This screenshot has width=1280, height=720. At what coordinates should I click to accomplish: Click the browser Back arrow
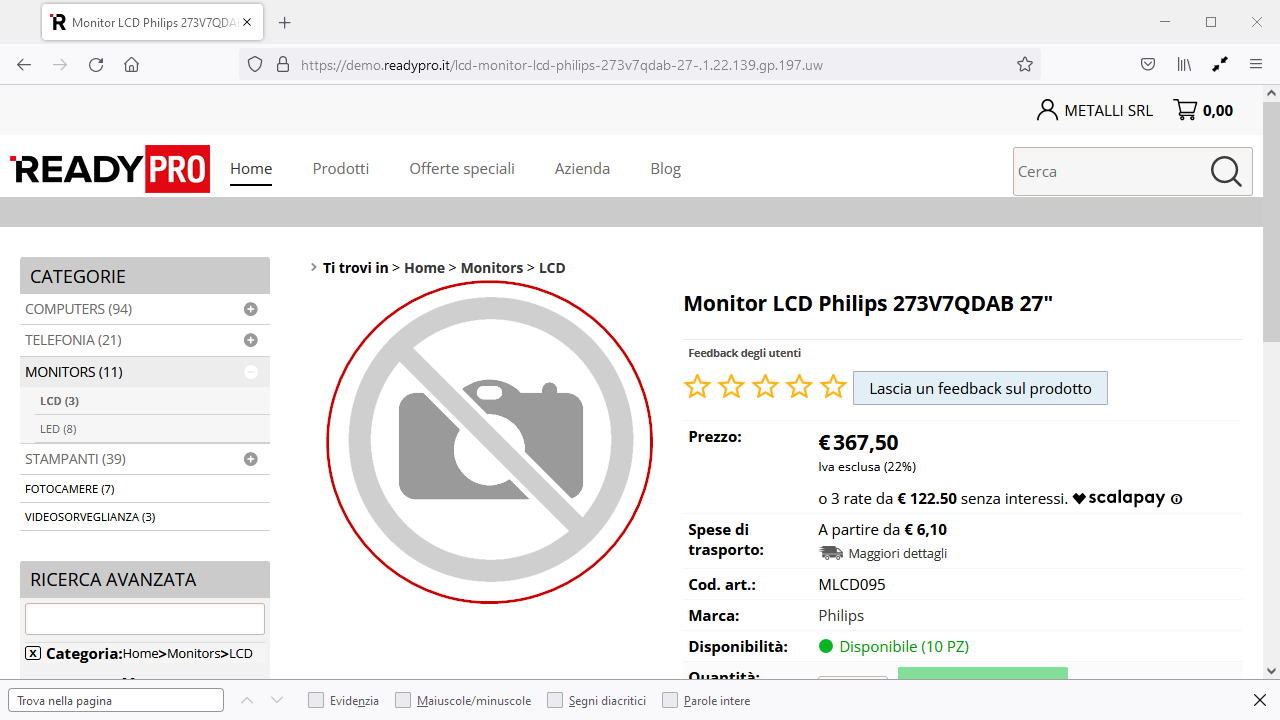pos(24,64)
